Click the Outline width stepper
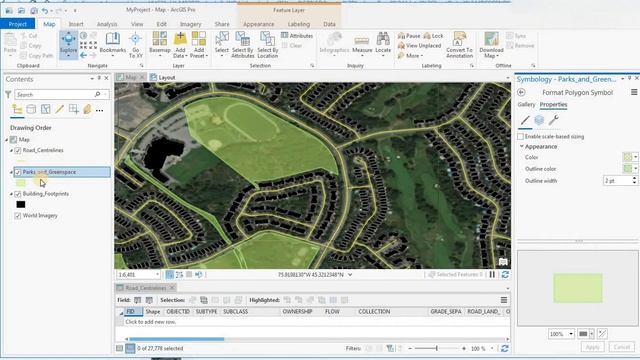This screenshot has width=640, height=360. 634,180
